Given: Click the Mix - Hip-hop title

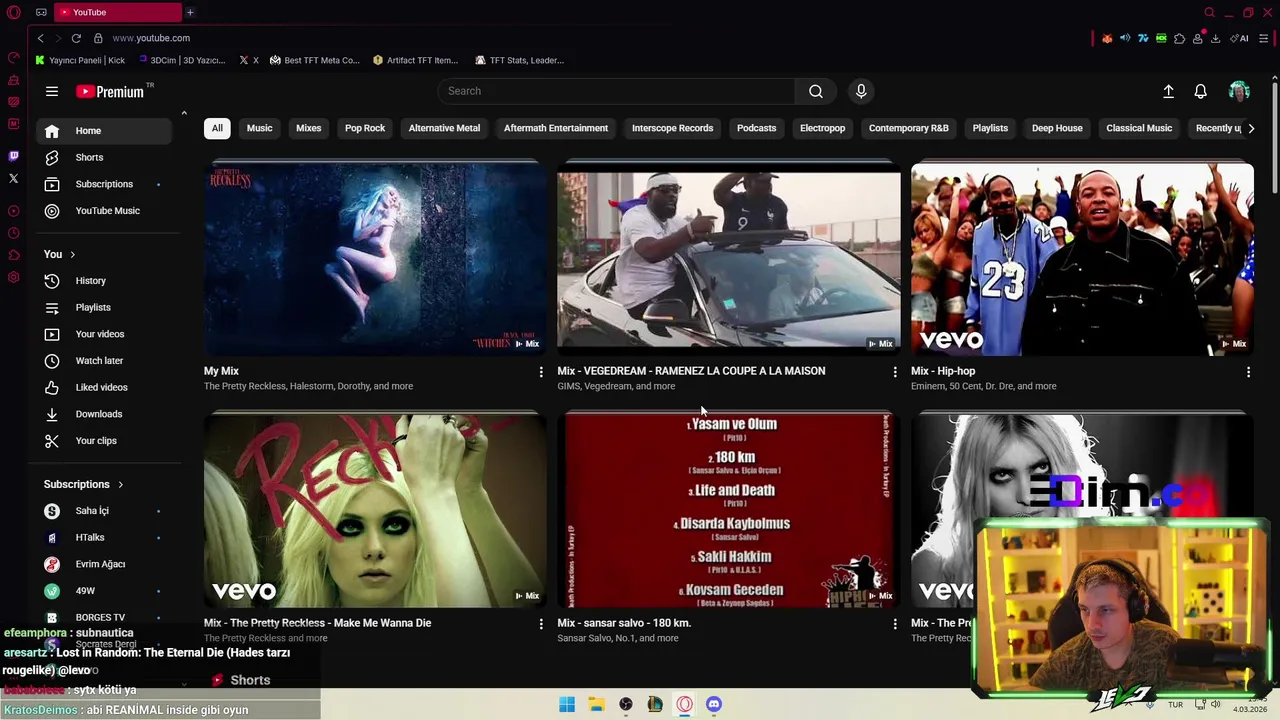Looking at the screenshot, I should [x=943, y=371].
